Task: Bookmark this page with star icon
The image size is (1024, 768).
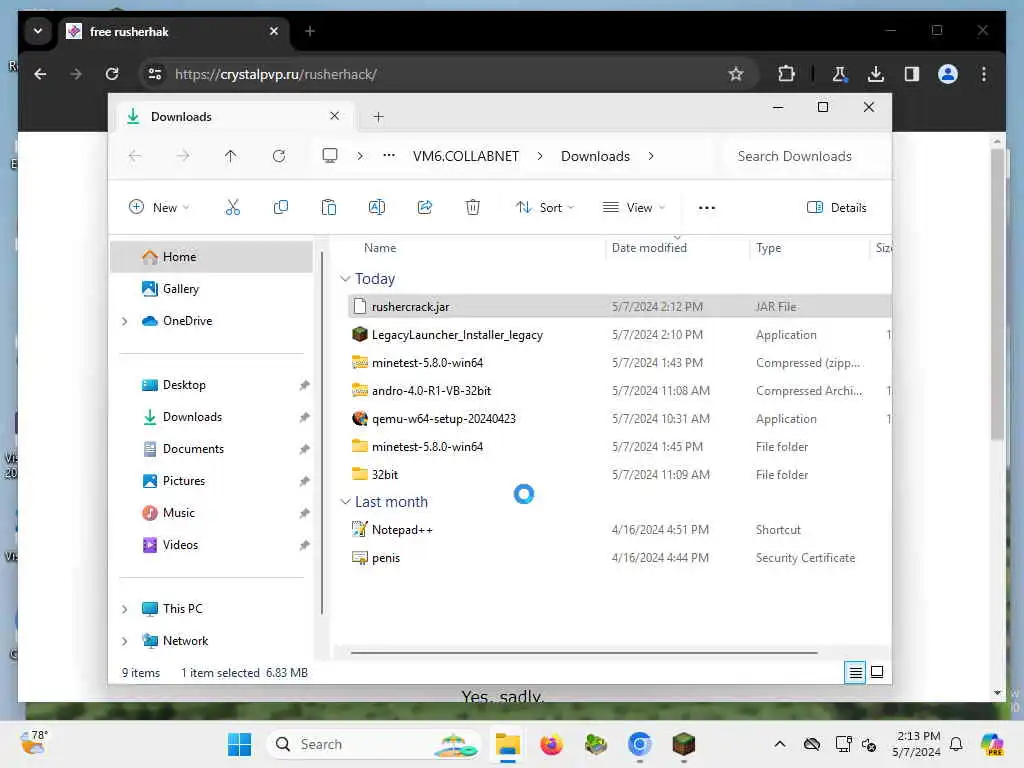Action: tap(736, 74)
